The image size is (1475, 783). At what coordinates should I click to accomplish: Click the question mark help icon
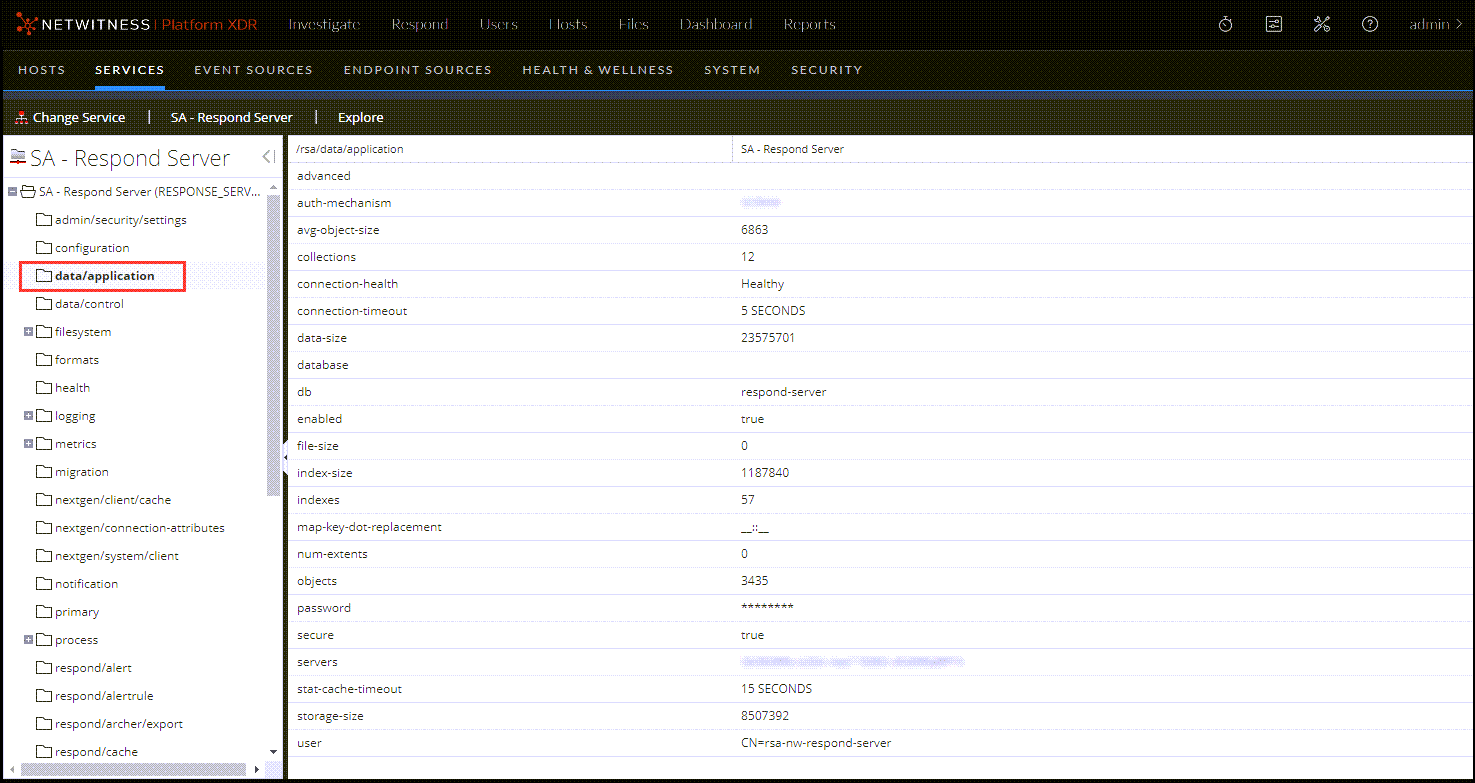pos(1369,23)
